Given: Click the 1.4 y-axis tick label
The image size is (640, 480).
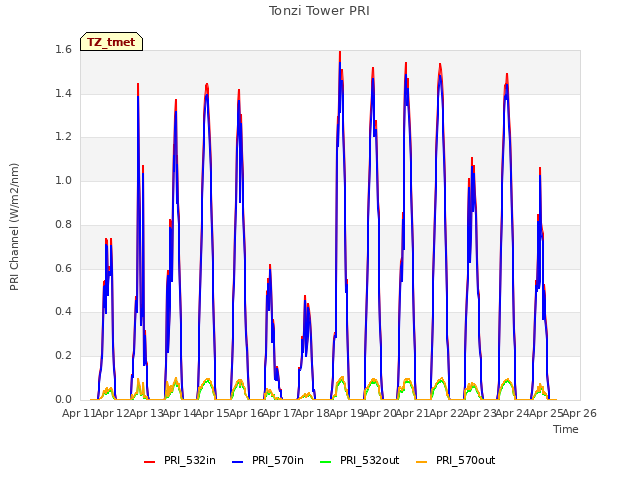Looking at the screenshot, I should tap(63, 93).
